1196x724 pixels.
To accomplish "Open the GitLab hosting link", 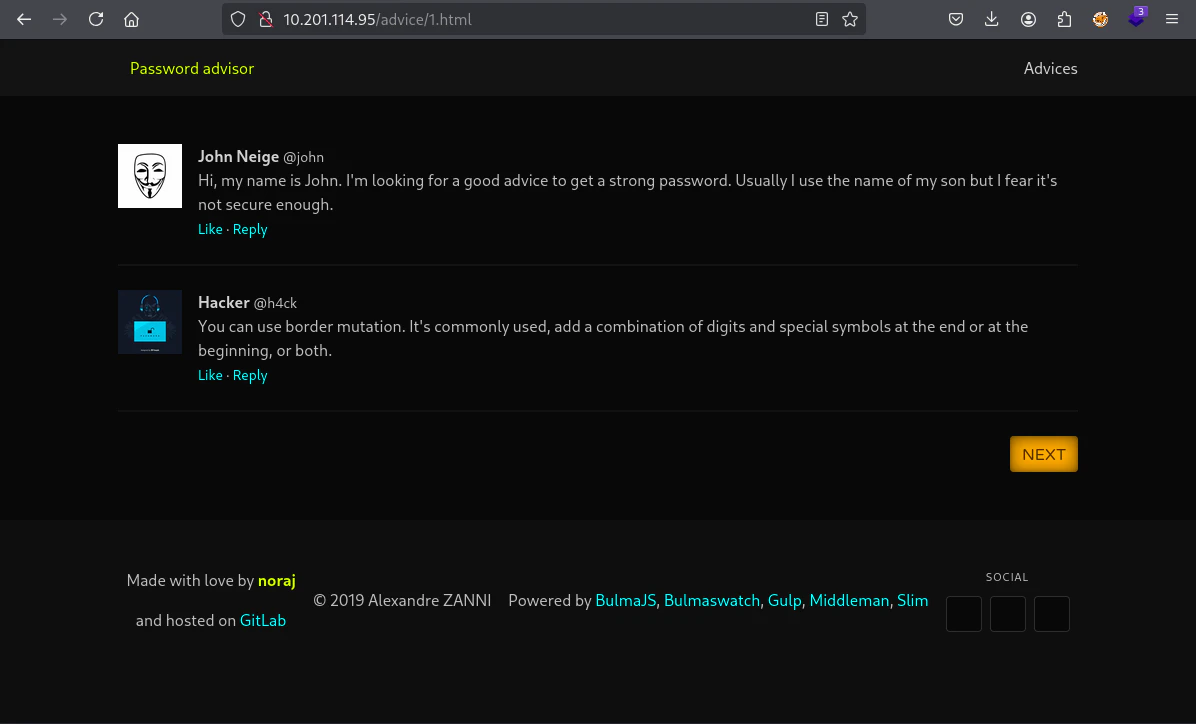I will click(263, 621).
